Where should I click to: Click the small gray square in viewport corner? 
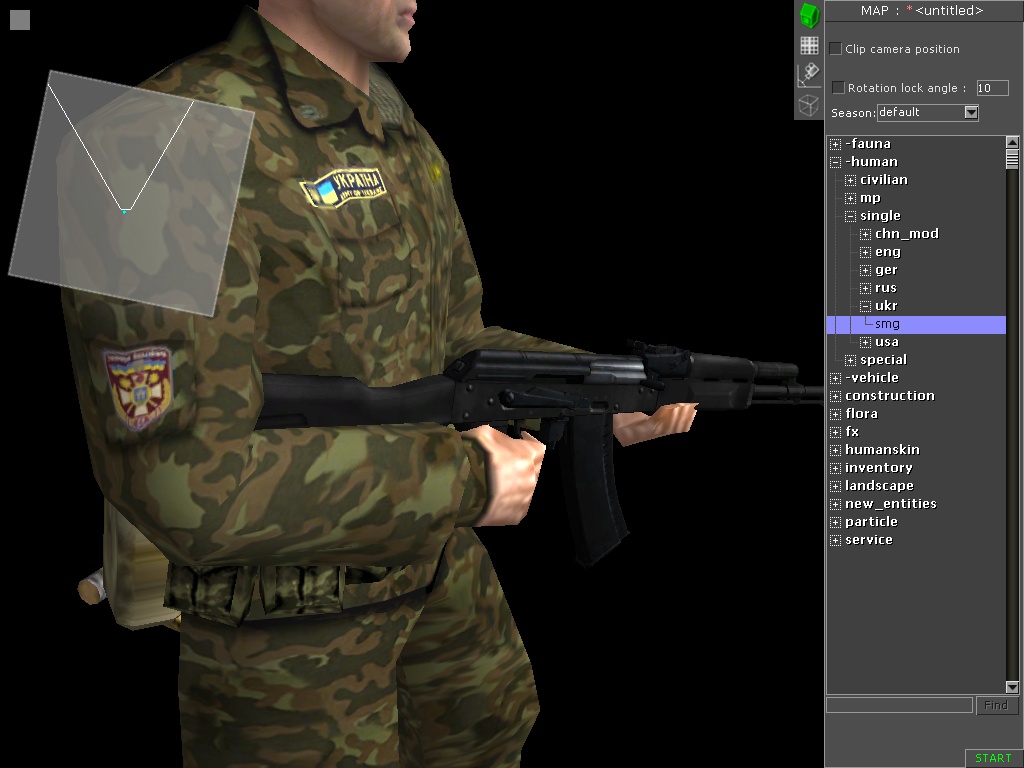(20, 20)
